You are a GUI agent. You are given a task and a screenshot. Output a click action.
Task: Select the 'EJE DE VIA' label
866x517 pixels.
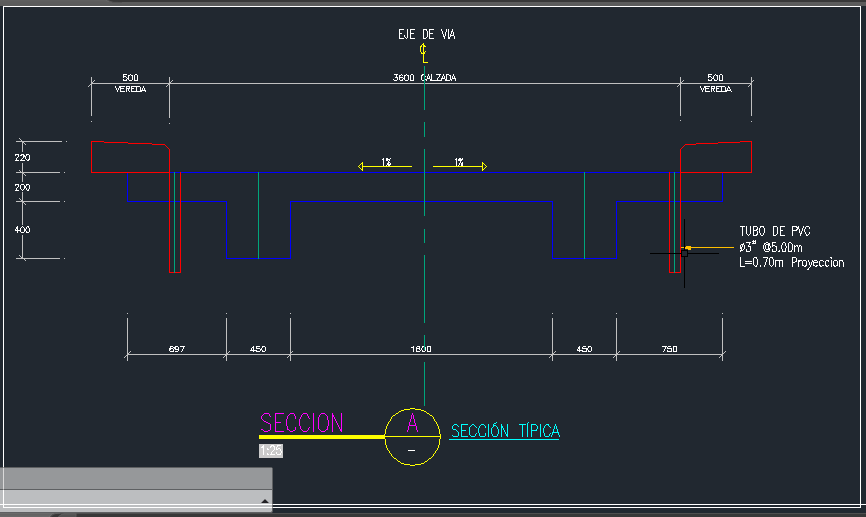tap(426, 34)
